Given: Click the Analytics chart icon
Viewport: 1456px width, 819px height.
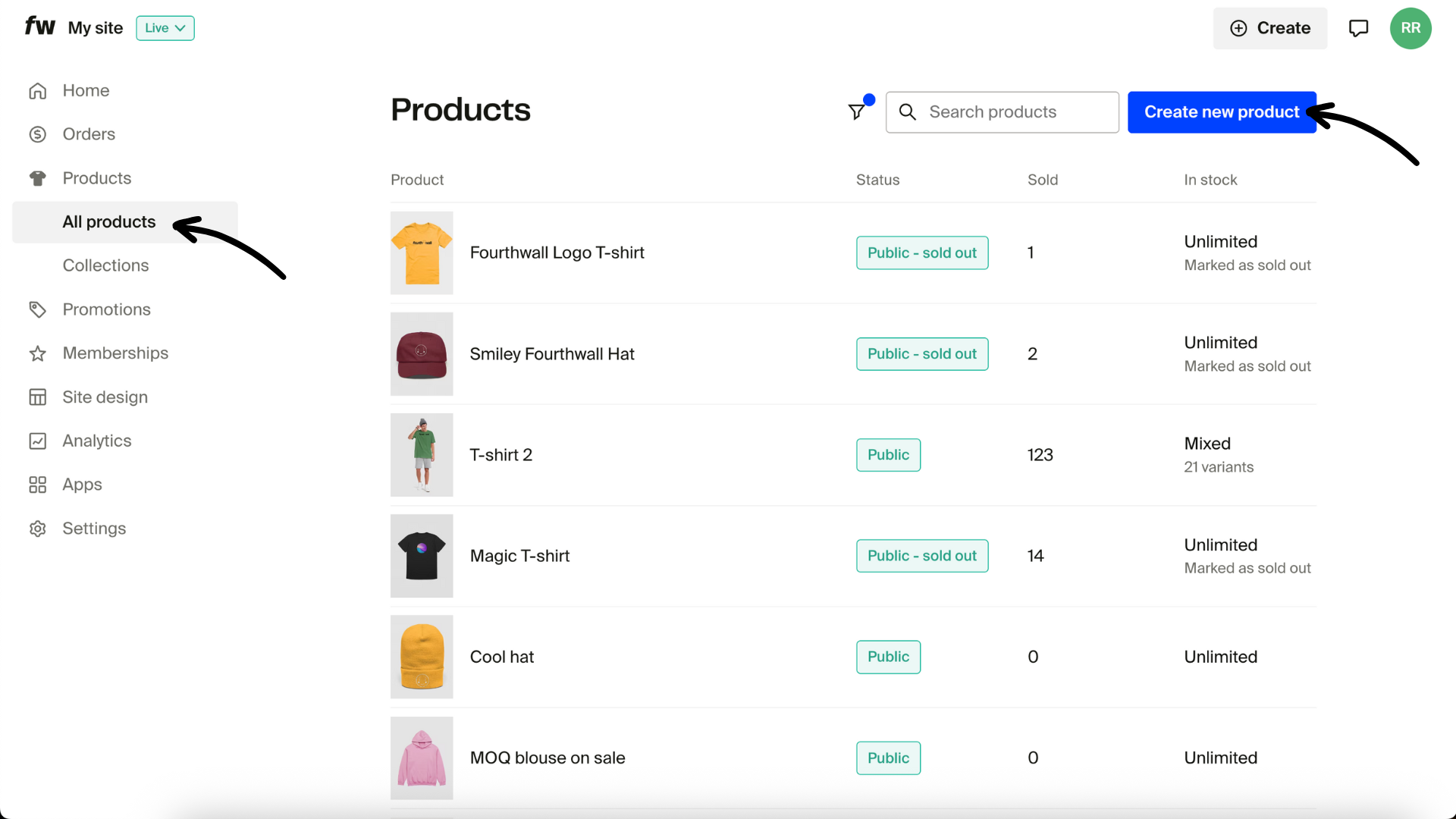Looking at the screenshot, I should click(x=38, y=441).
